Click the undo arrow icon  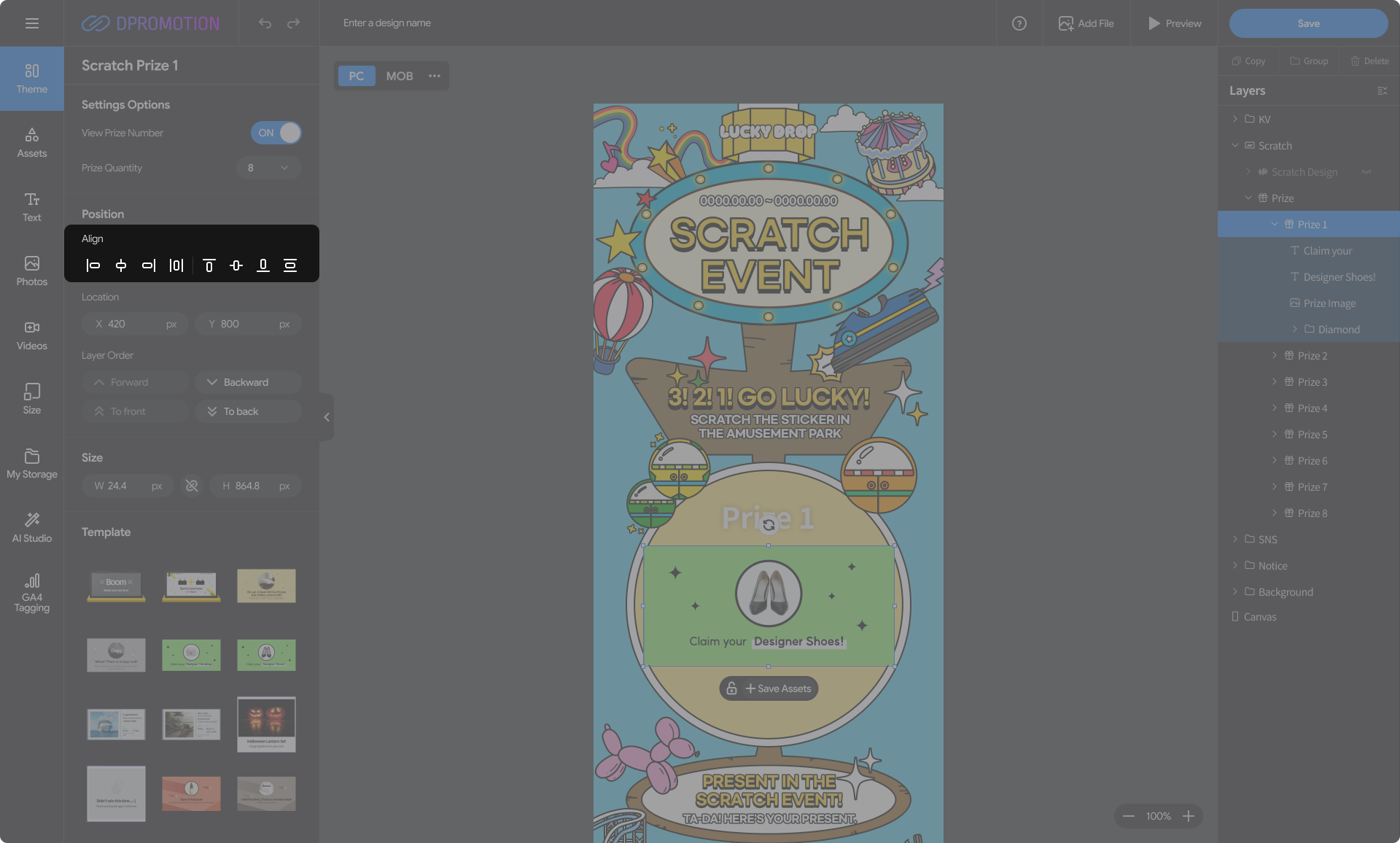click(x=265, y=23)
